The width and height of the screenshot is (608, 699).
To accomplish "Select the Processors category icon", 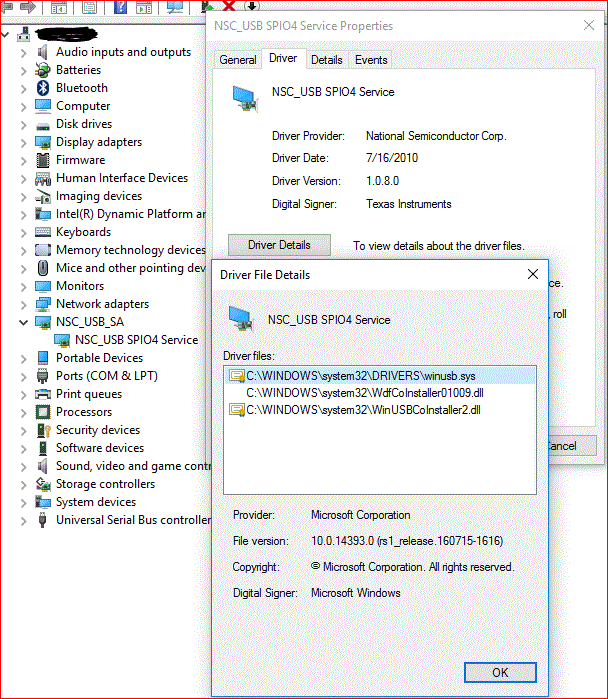I will click(x=43, y=412).
